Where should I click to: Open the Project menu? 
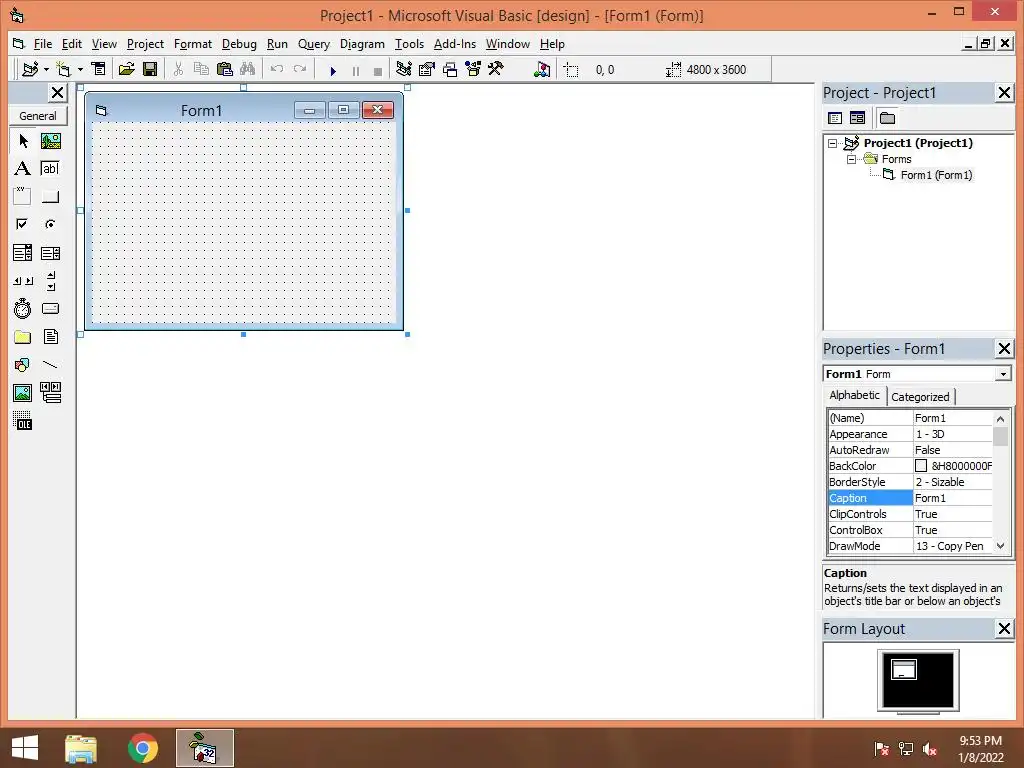tap(145, 44)
